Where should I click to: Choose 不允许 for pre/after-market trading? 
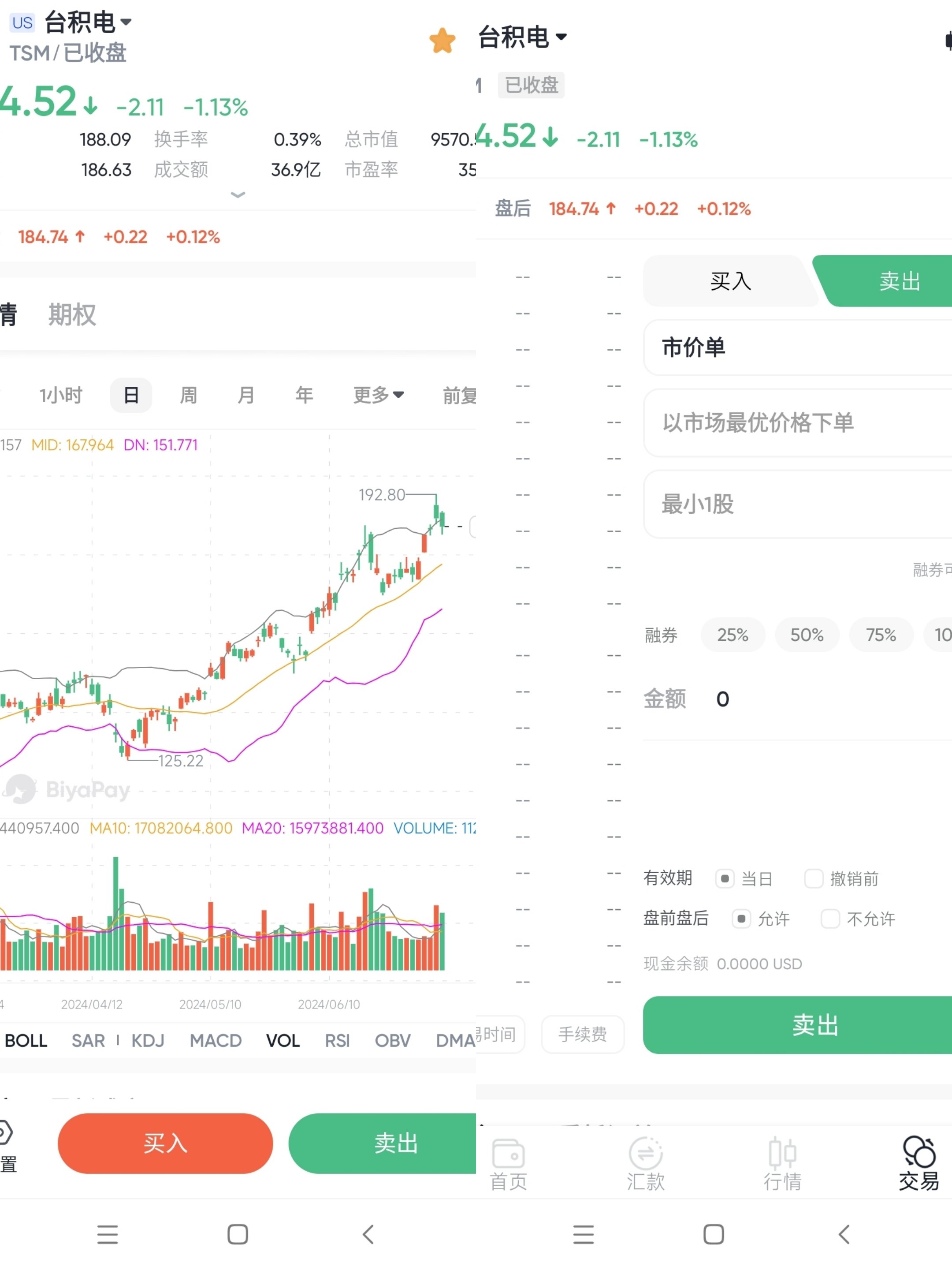830,919
